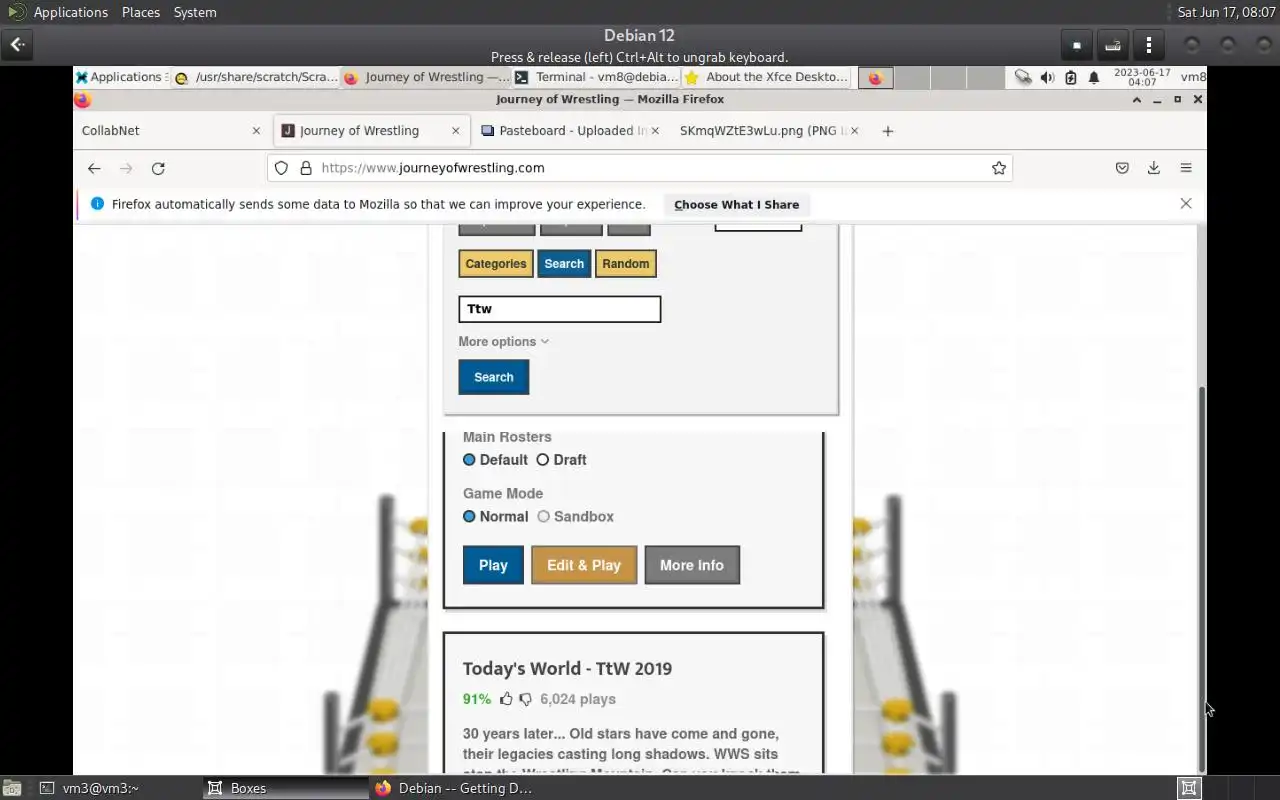Select the Categories filter button

point(496,264)
